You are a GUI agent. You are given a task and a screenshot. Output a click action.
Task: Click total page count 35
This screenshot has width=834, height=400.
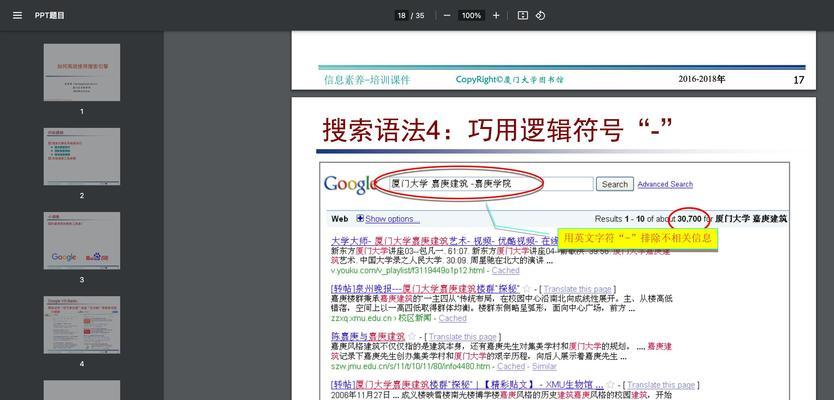[420, 15]
